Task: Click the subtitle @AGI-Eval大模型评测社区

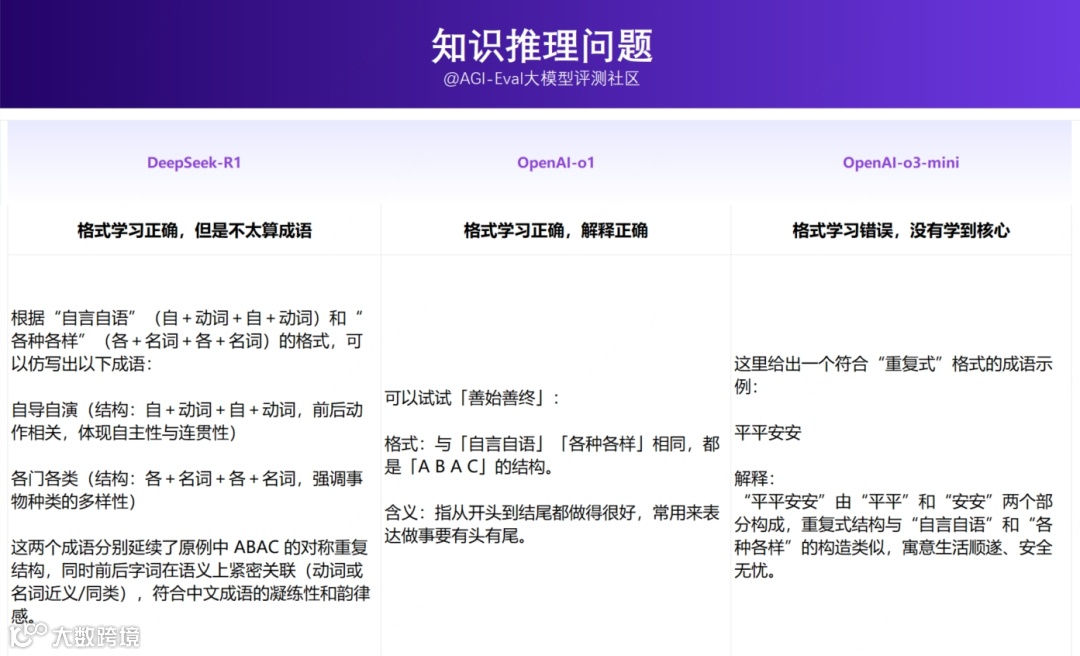Action: (541, 79)
